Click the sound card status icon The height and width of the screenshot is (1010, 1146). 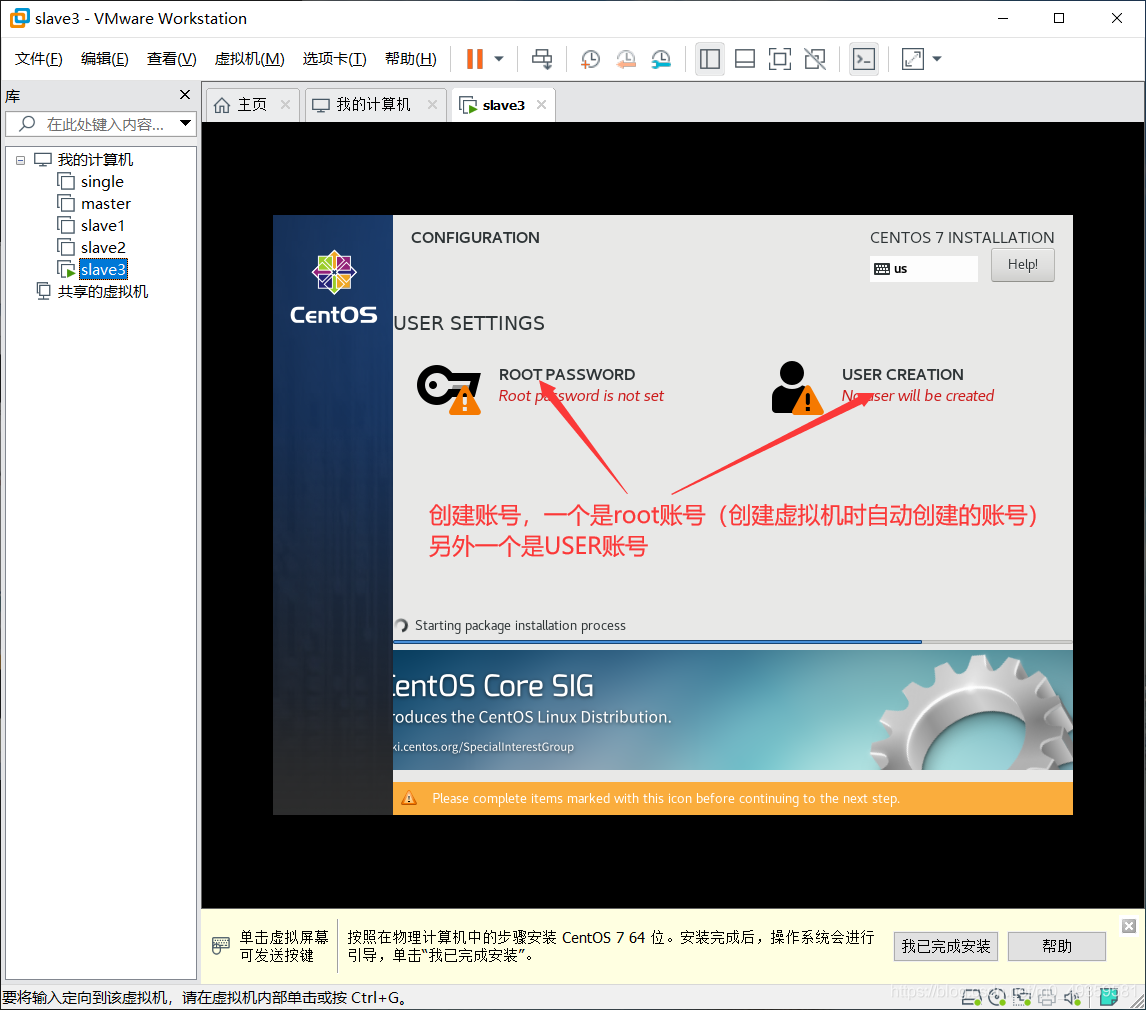(1072, 997)
